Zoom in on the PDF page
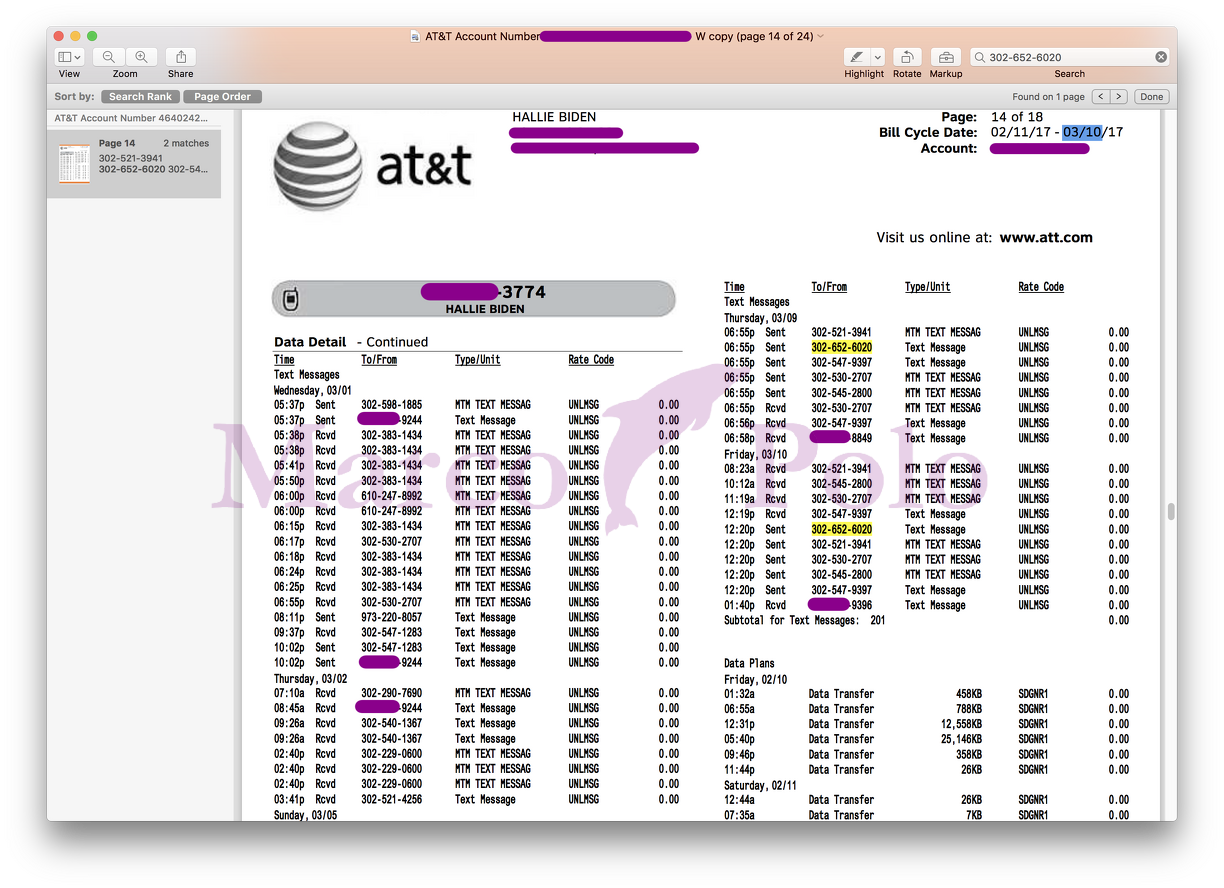1224x888 pixels. coord(141,57)
